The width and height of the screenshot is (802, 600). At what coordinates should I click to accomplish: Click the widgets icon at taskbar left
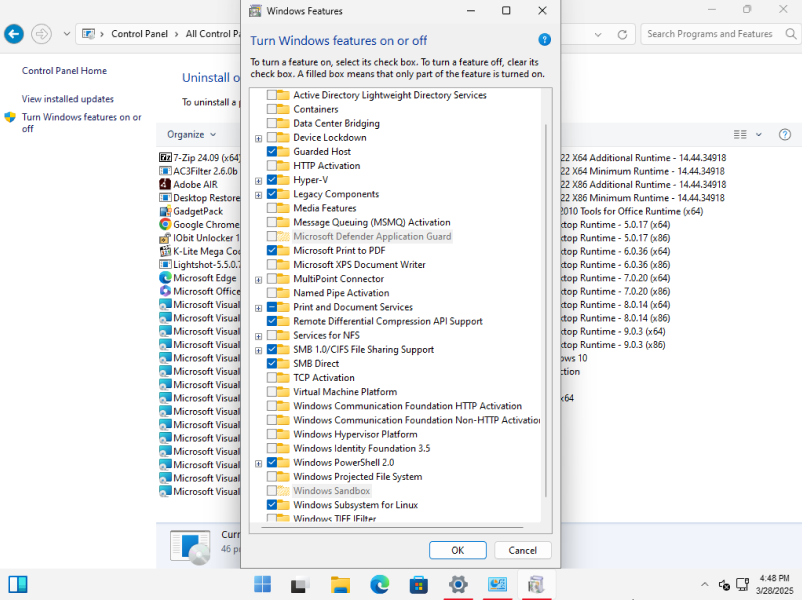coord(18,584)
